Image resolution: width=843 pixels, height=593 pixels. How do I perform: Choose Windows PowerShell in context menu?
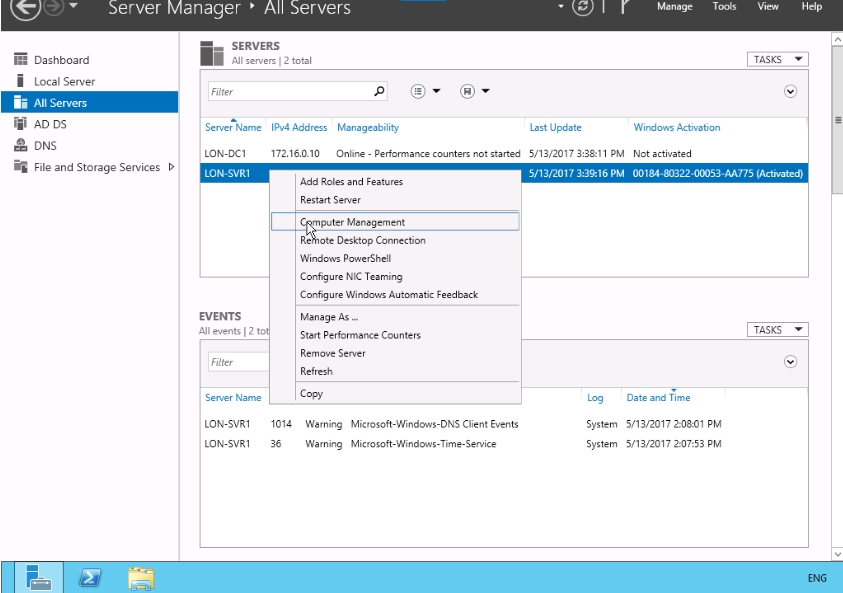point(395,259)
